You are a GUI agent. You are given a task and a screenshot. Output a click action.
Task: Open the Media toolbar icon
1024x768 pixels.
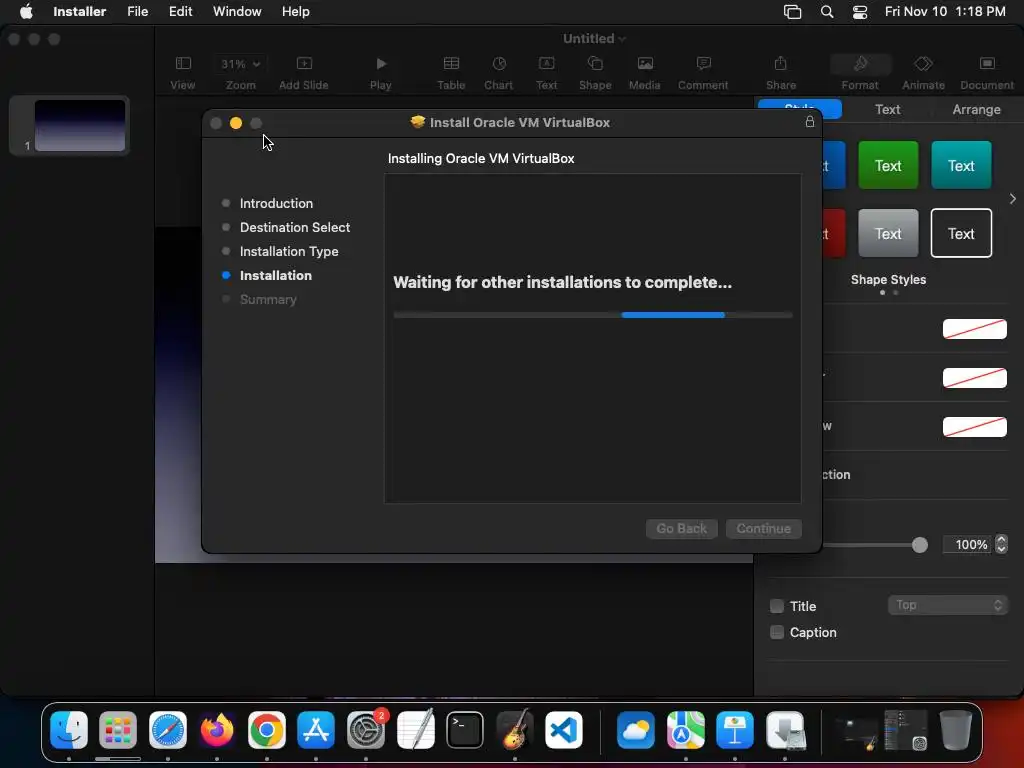[645, 64]
